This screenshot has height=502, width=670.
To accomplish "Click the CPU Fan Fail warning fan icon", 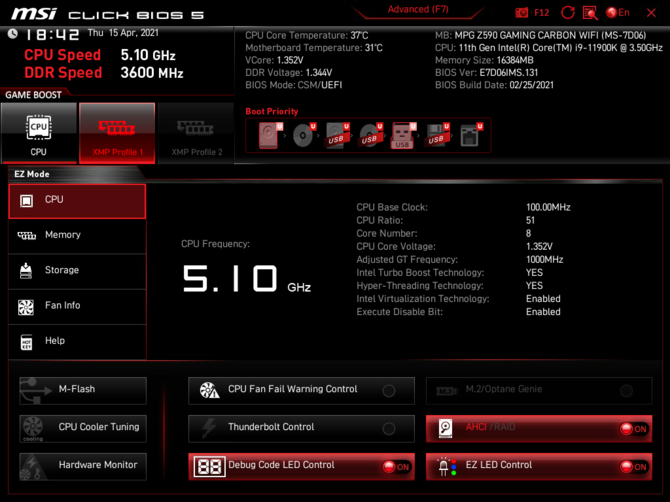I will pos(209,390).
